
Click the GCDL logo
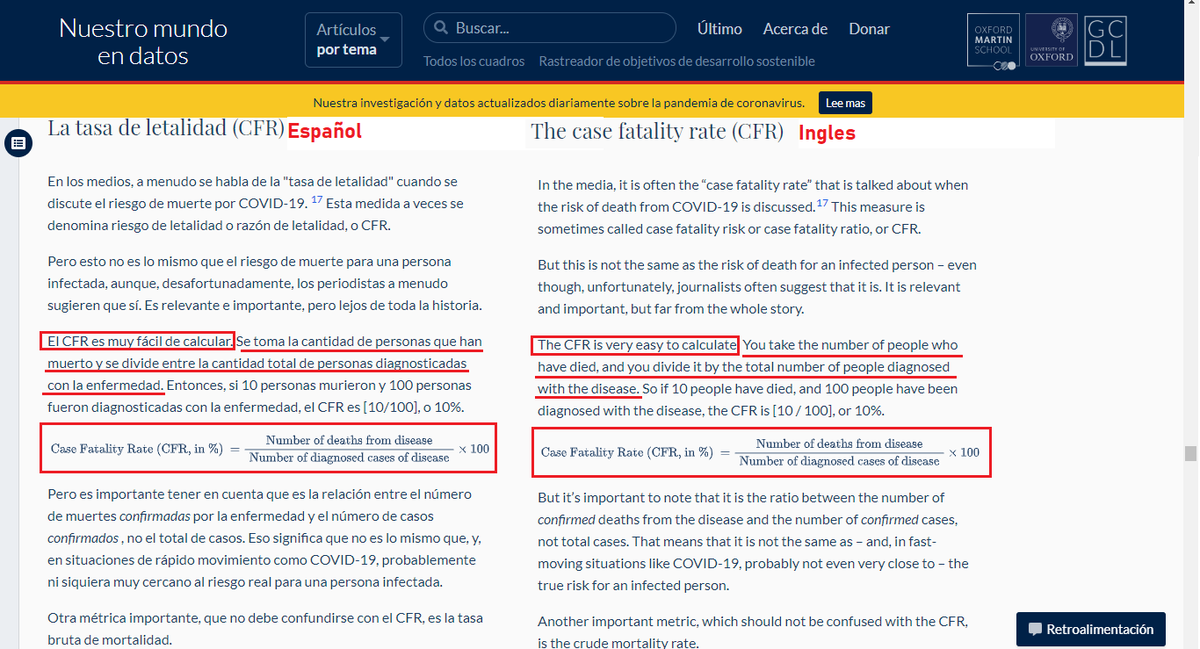[x=1105, y=40]
